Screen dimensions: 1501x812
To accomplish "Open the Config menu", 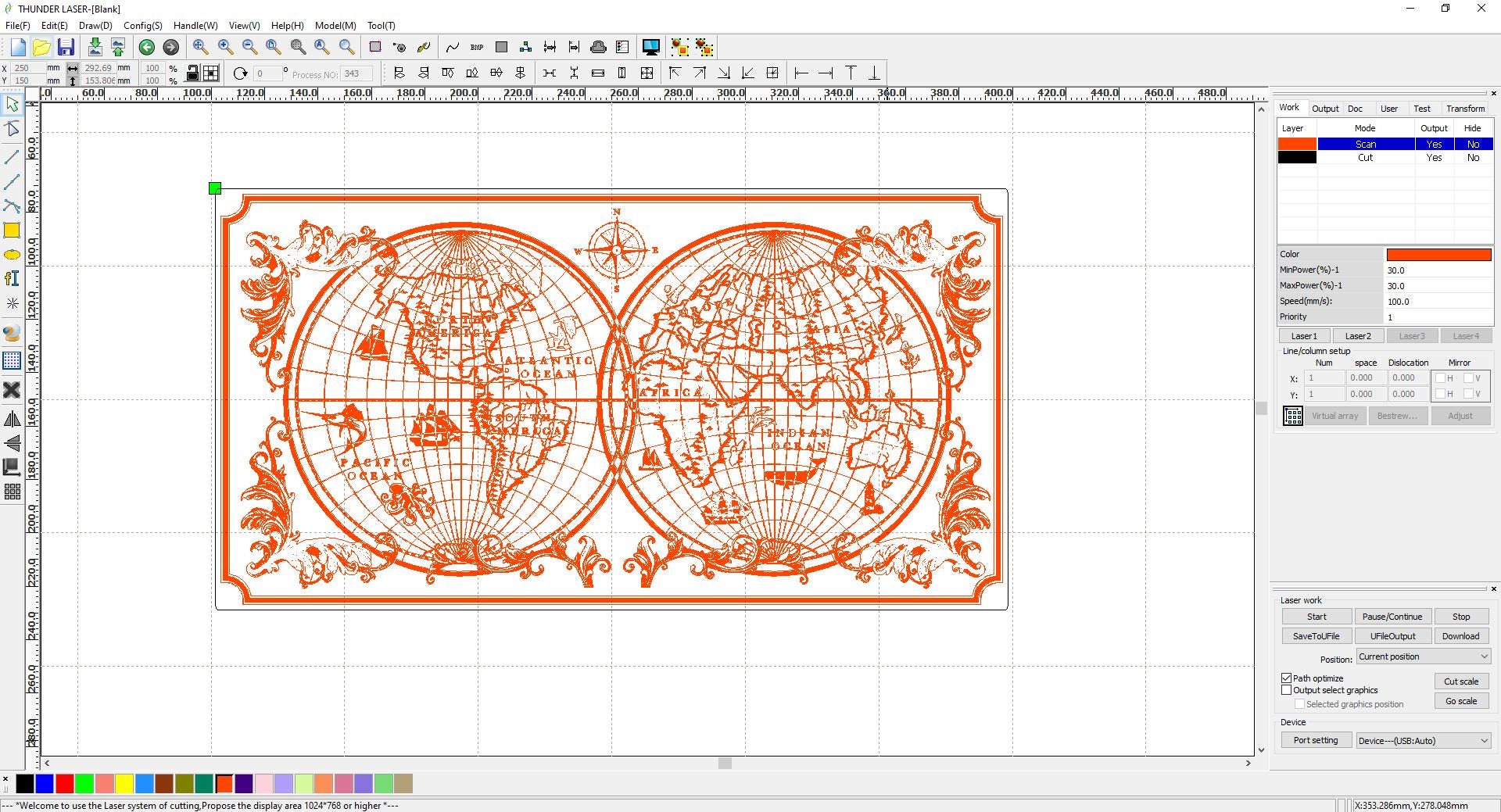I will click(x=143, y=26).
